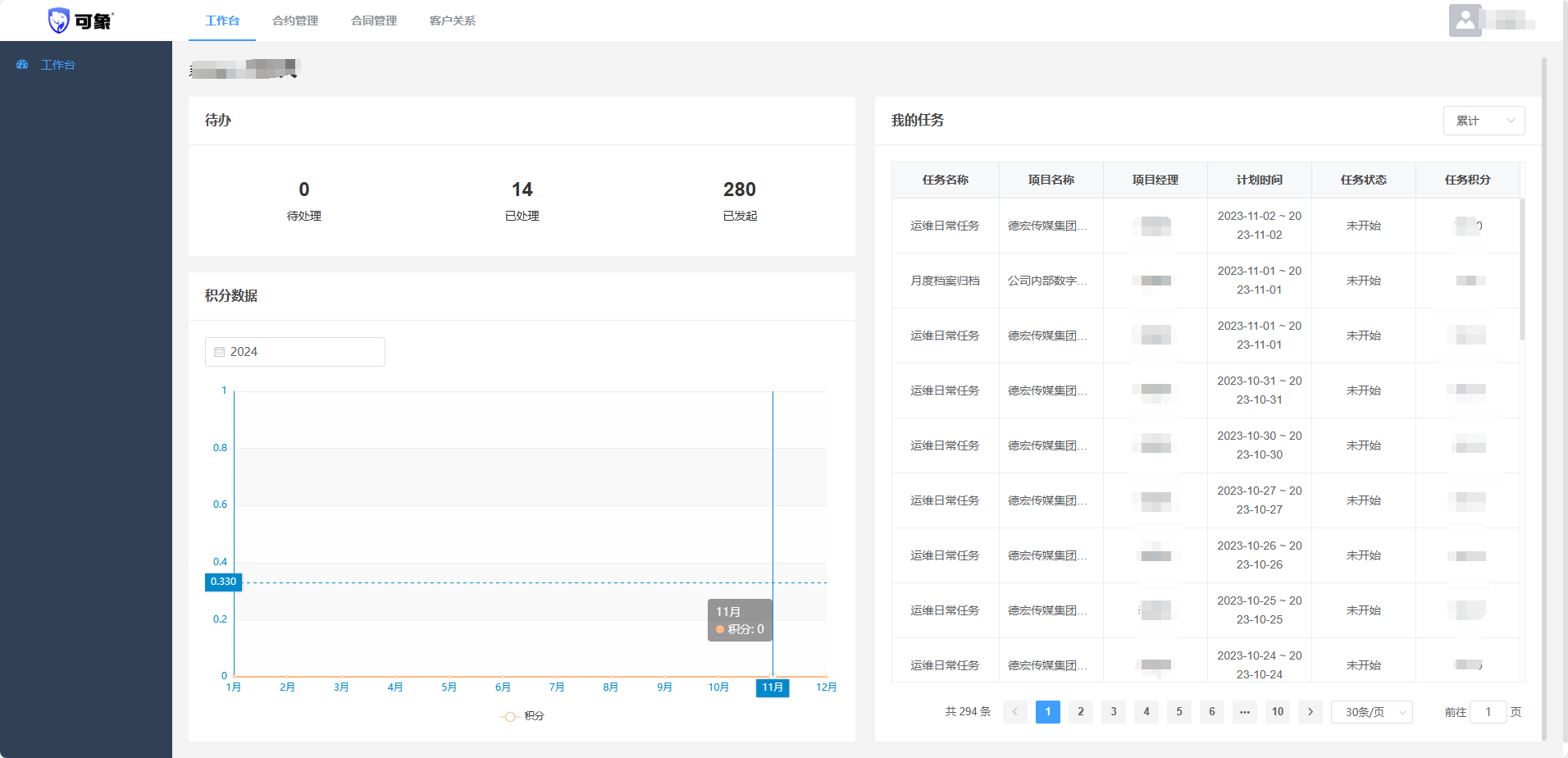Open the 累计 dropdown in 我的任务

(x=1484, y=121)
